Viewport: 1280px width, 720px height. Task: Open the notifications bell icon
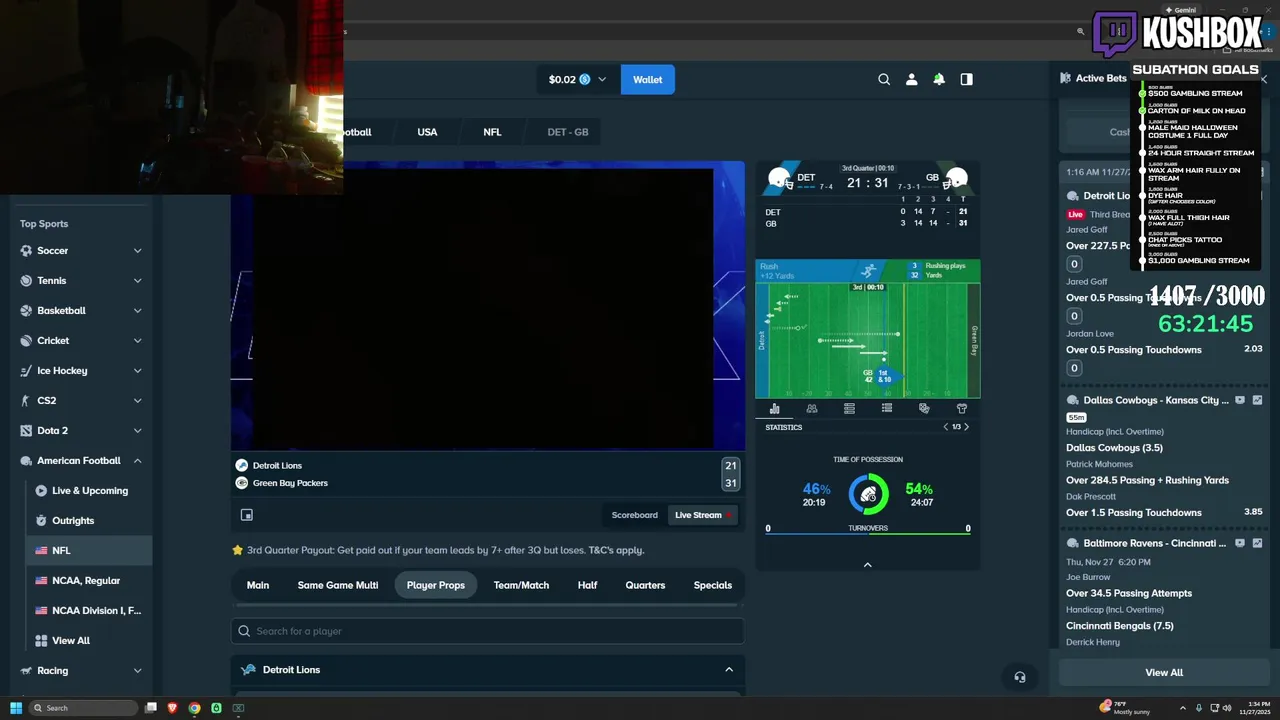click(939, 79)
